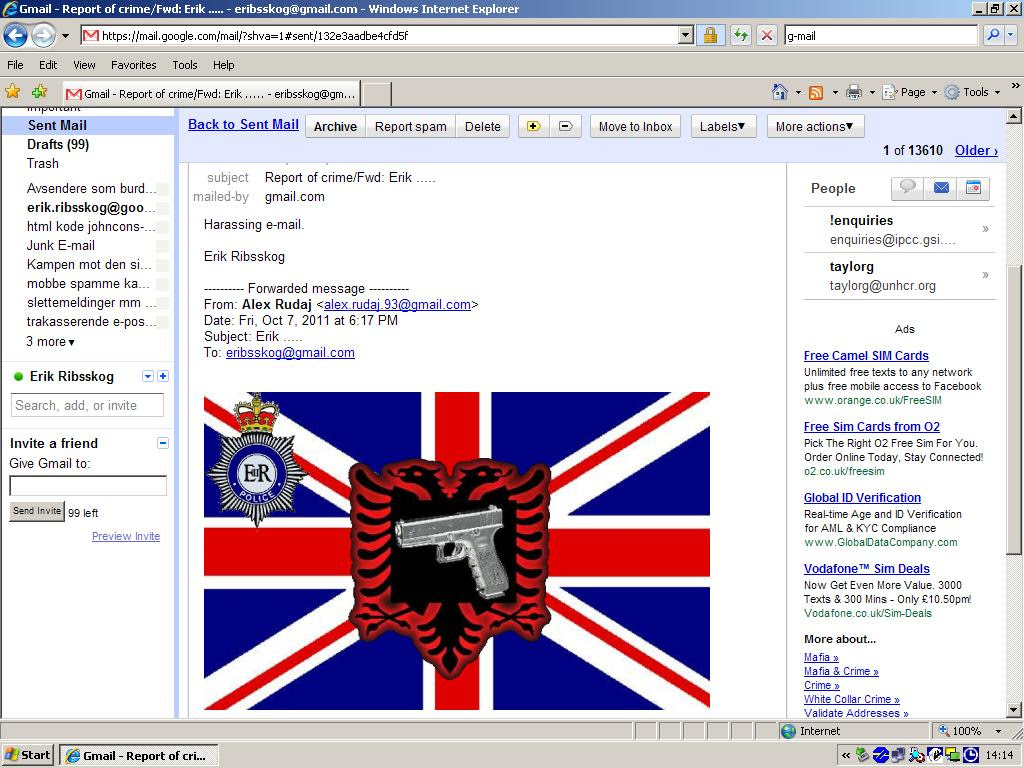Click the chat bubble icon under People
The width and height of the screenshot is (1024, 768).
click(907, 188)
